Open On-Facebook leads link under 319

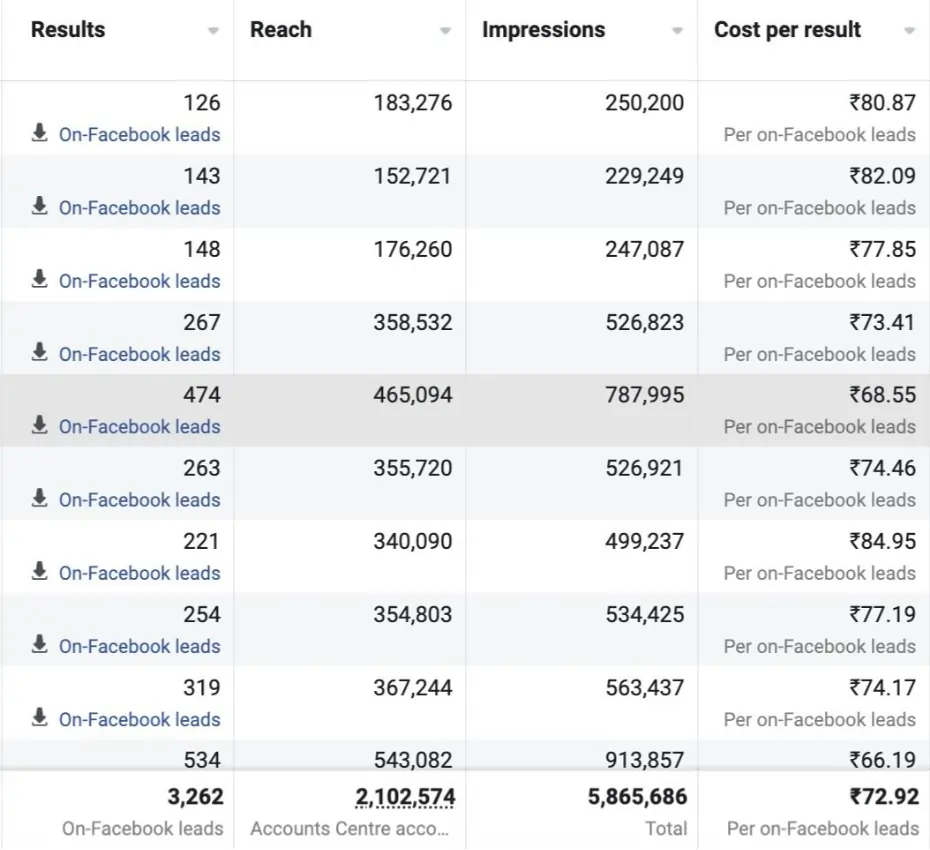pos(139,720)
